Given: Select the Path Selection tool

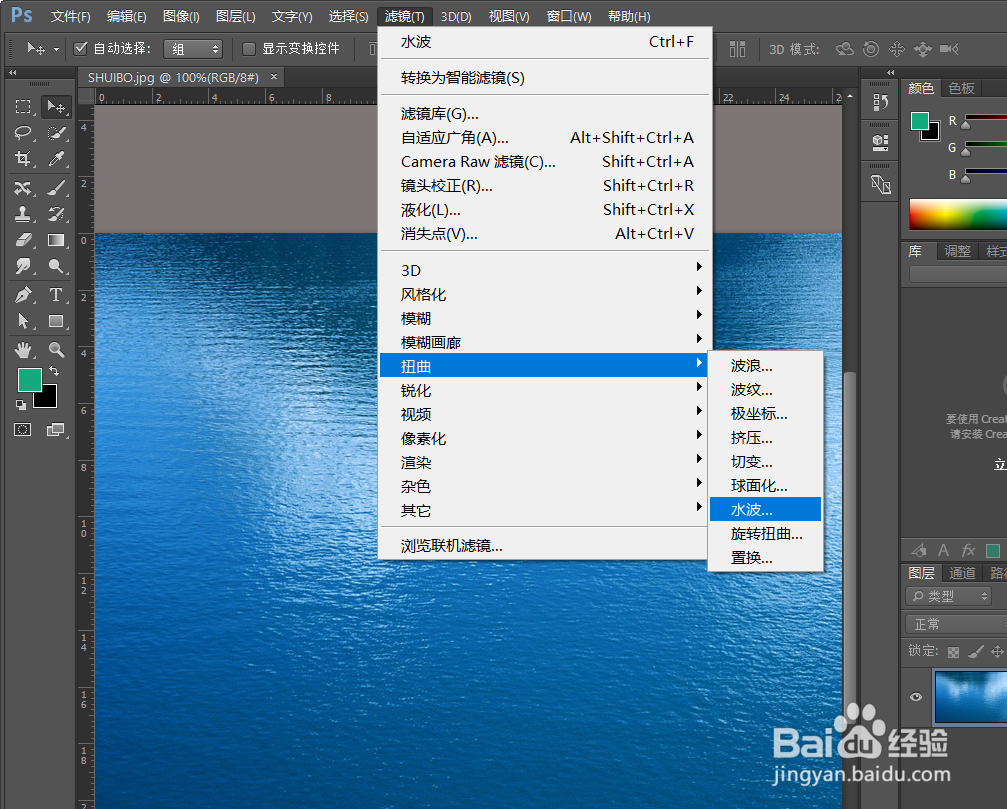Looking at the screenshot, I should [x=23, y=320].
